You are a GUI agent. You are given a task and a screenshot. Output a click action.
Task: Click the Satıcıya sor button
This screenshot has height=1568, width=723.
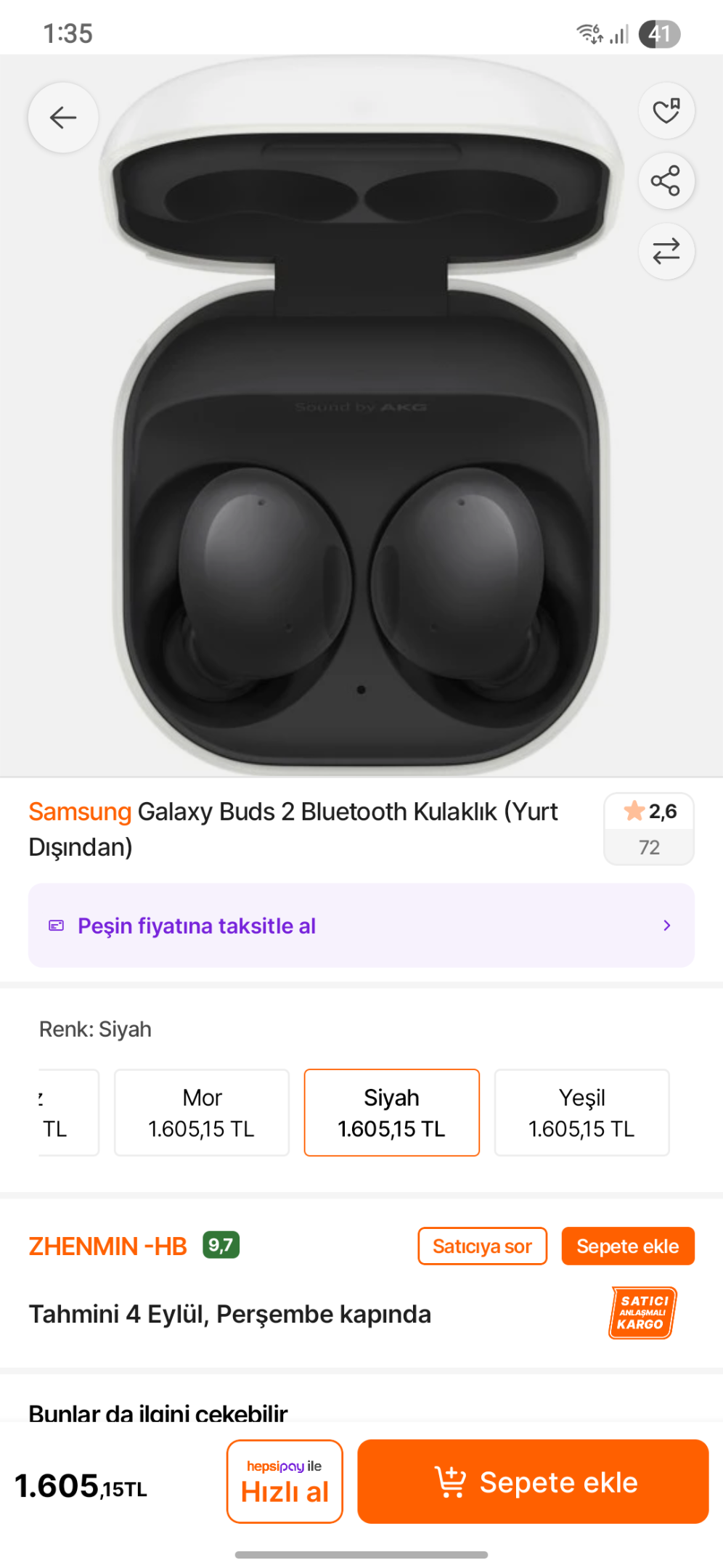[x=482, y=1246]
